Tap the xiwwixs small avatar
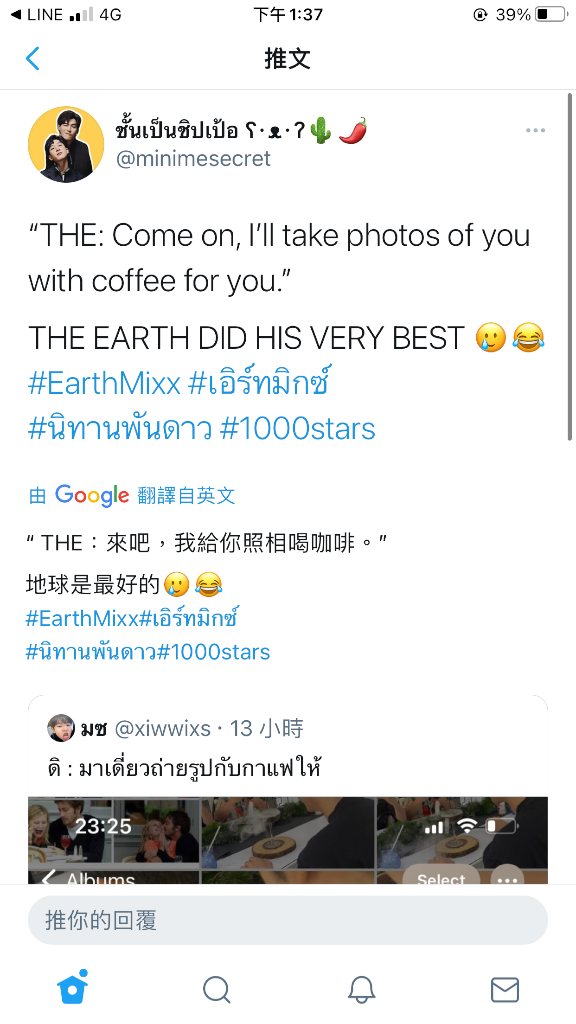The image size is (576, 1024). click(61, 728)
